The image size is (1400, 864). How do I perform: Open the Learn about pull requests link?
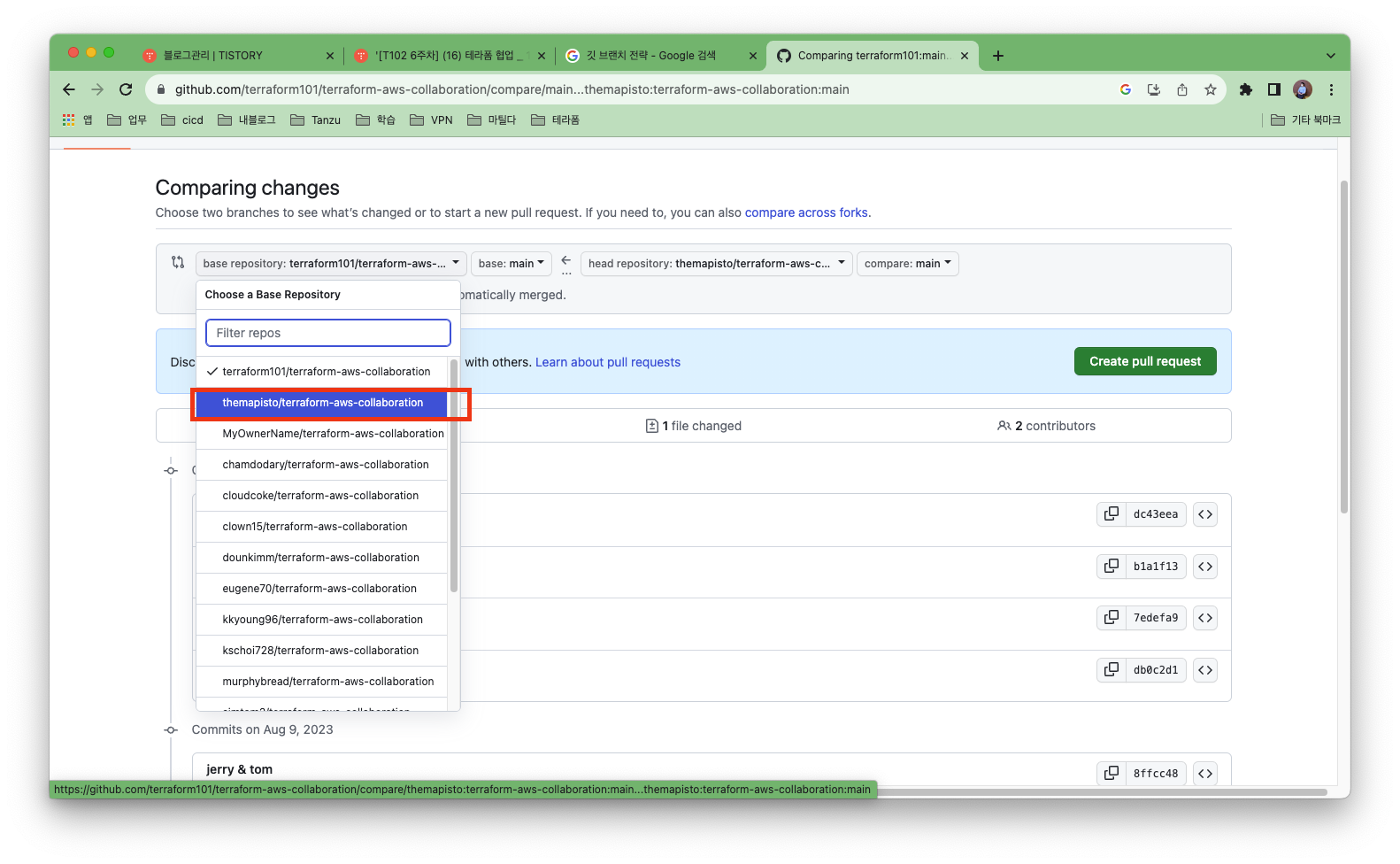tap(608, 362)
